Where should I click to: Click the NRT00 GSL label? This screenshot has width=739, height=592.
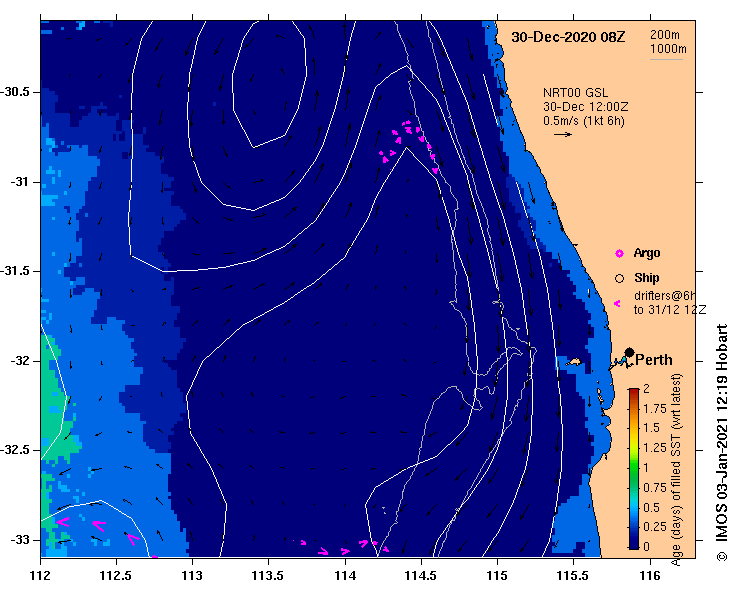tap(575, 93)
